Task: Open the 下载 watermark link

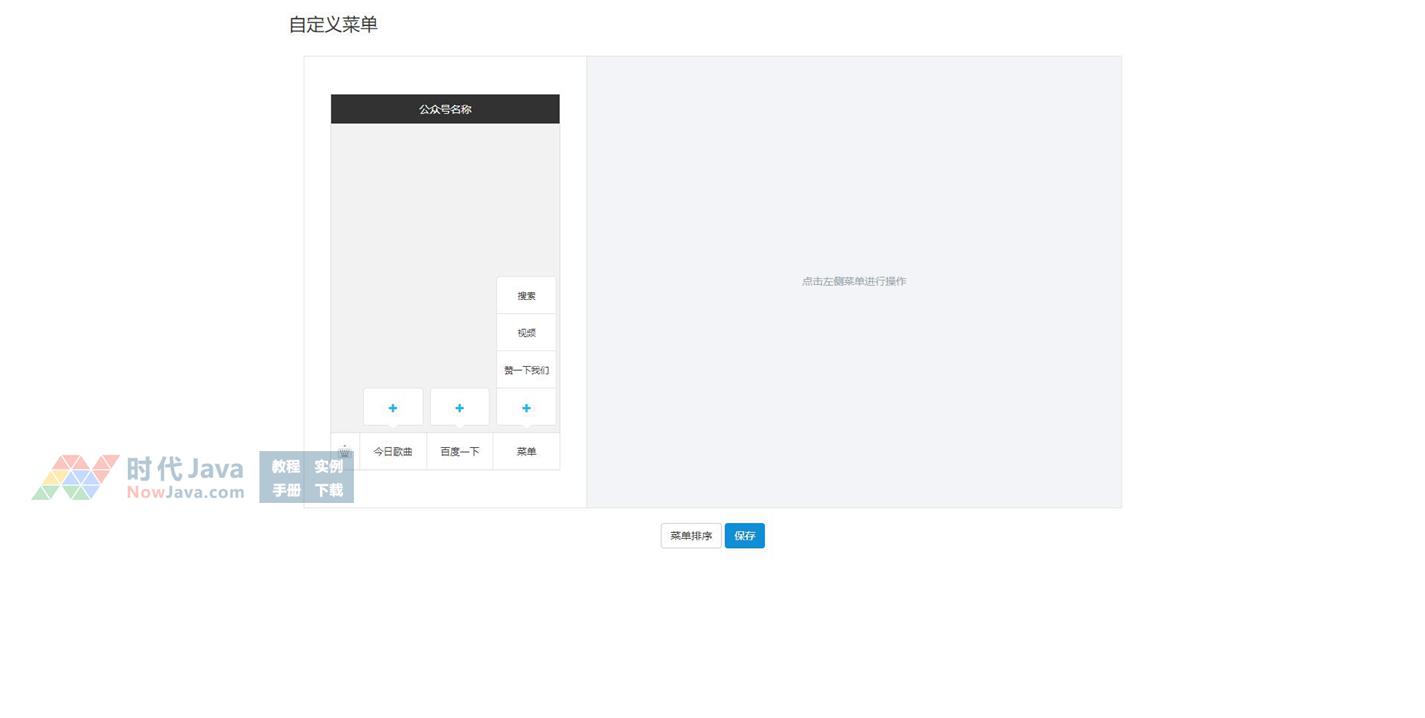Action: point(328,490)
